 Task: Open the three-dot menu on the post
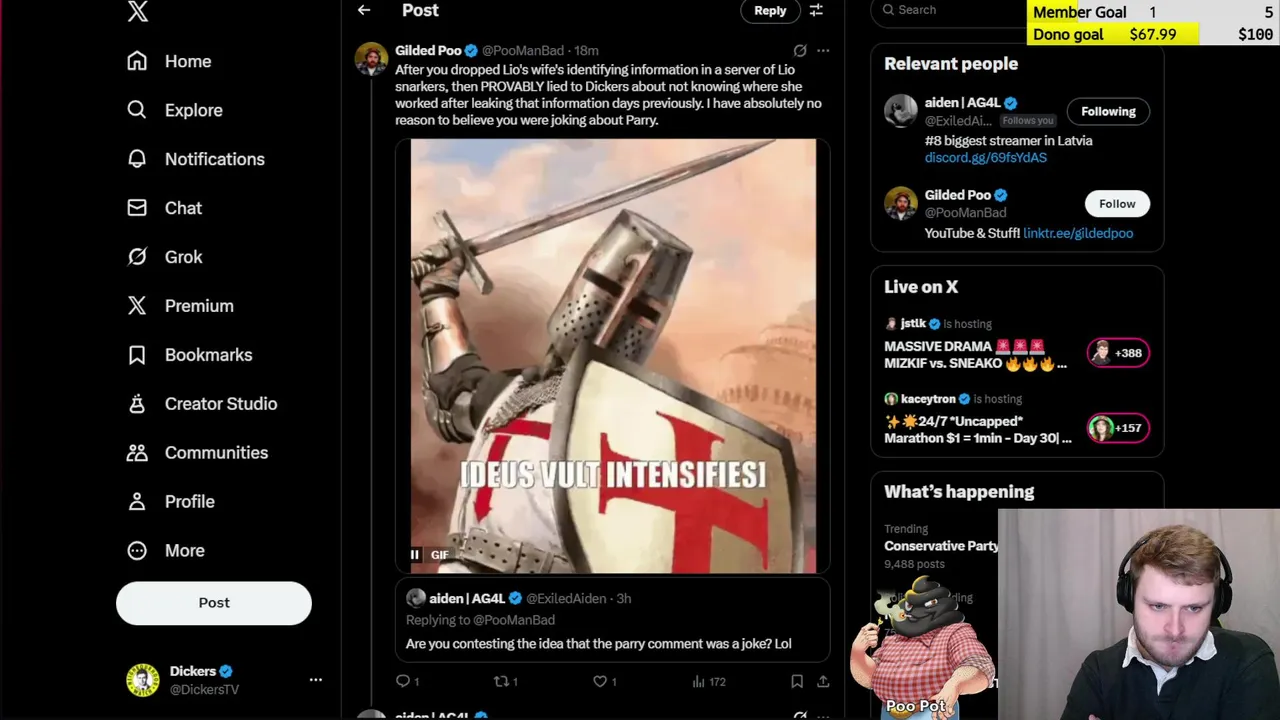click(823, 50)
